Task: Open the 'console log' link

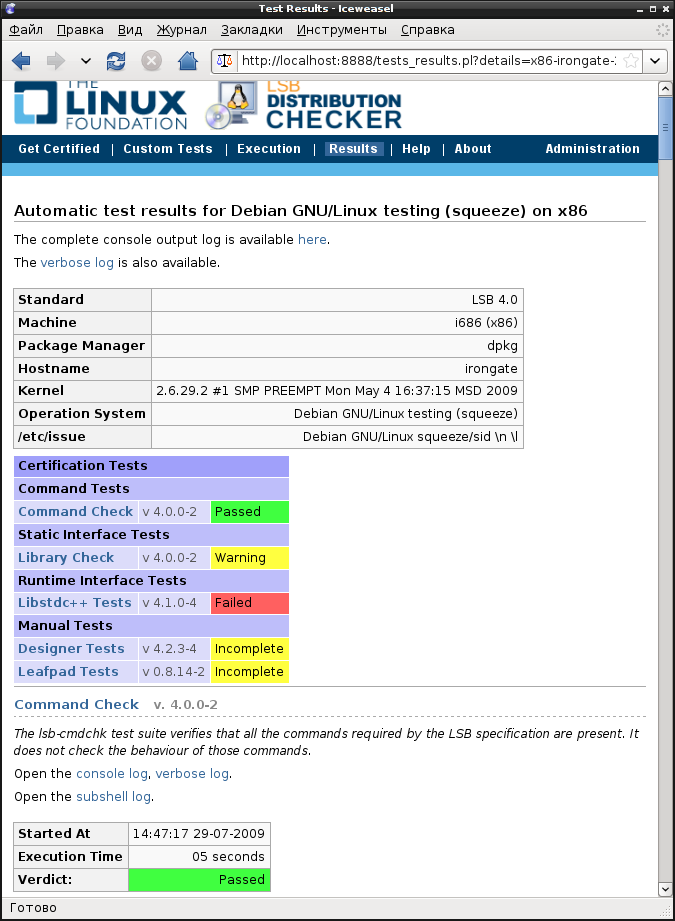Action: tap(112, 774)
